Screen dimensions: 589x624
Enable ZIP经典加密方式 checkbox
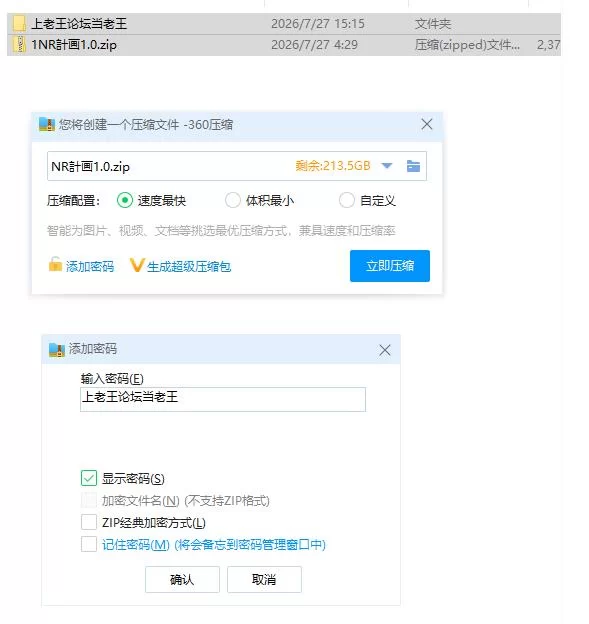coord(89,522)
